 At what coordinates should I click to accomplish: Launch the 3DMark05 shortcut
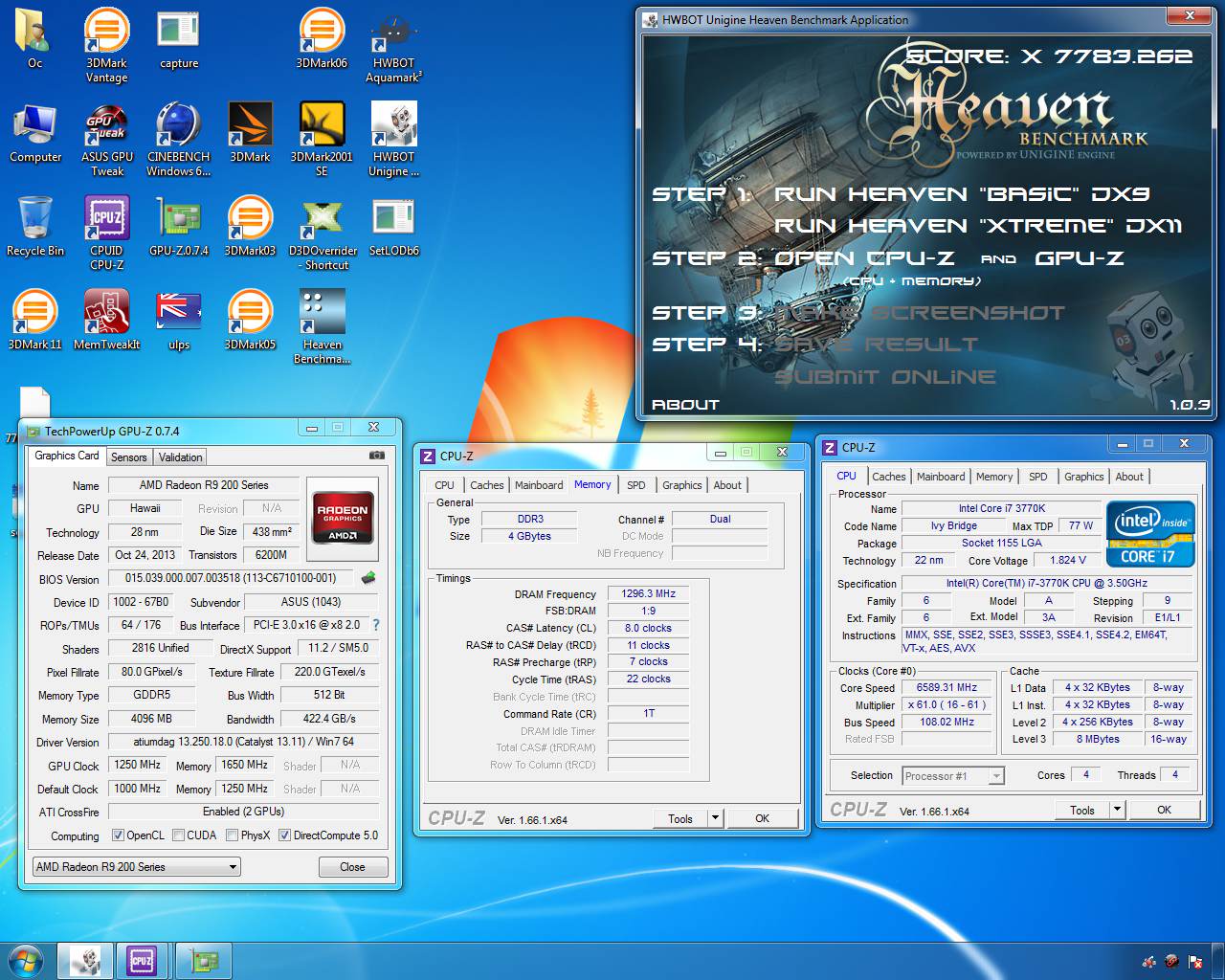251,320
